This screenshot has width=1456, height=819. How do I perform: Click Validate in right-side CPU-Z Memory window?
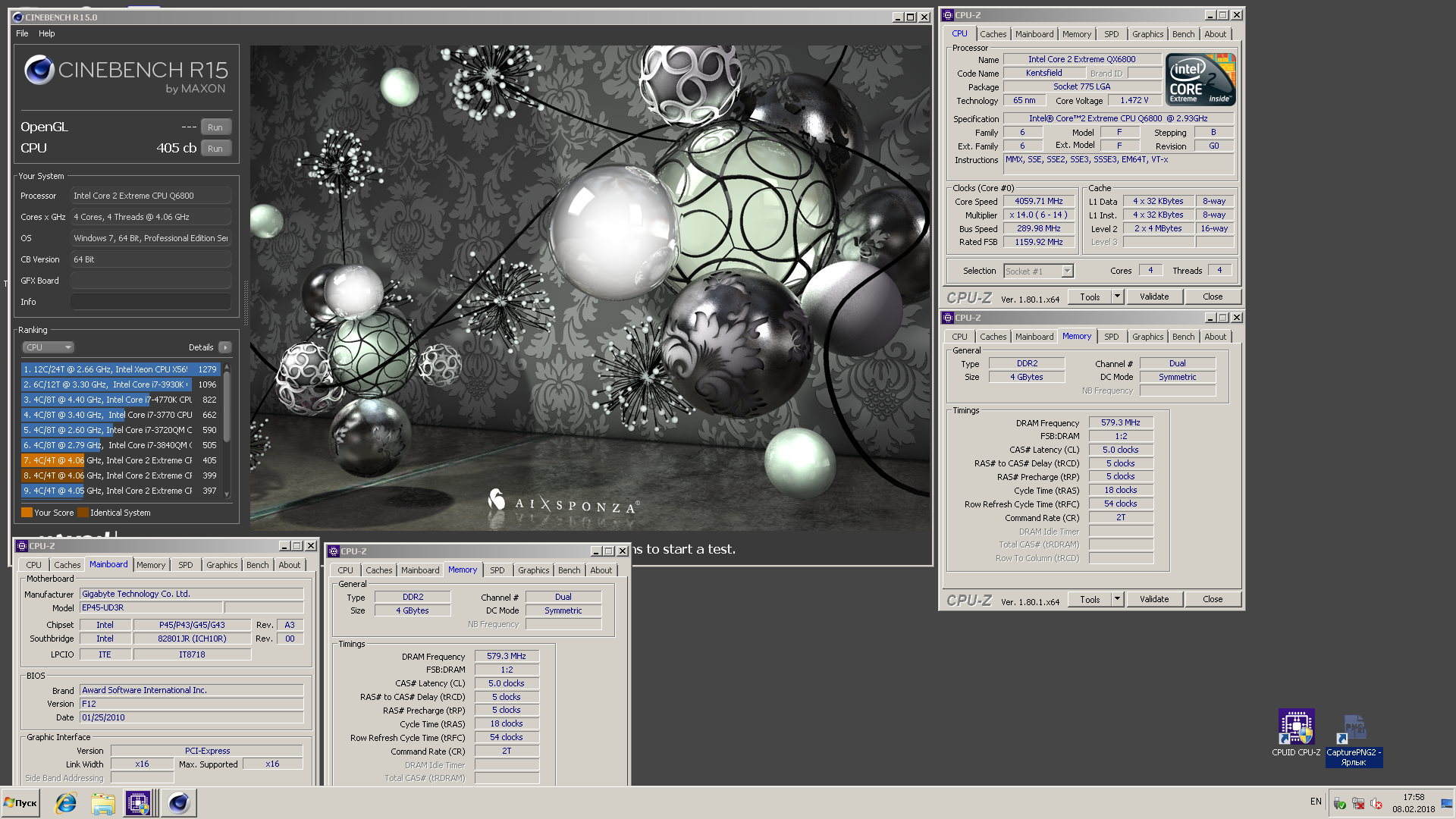click(1154, 600)
